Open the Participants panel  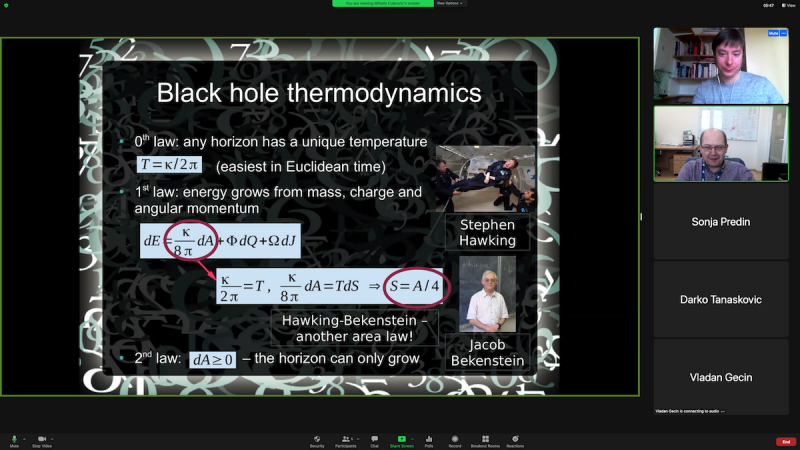345,441
